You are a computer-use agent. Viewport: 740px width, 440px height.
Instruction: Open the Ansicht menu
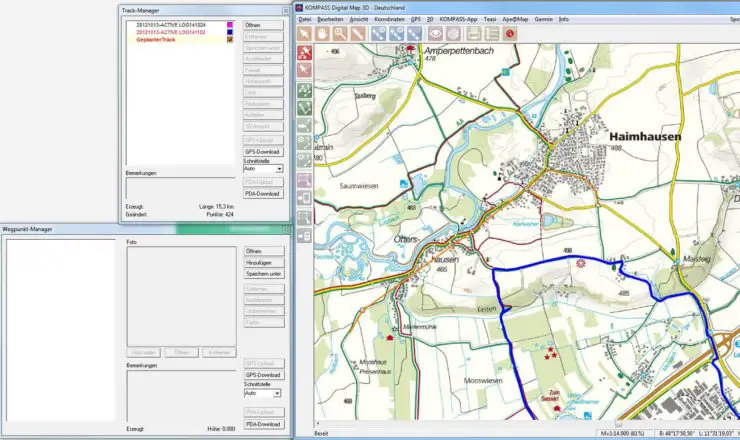coord(359,19)
